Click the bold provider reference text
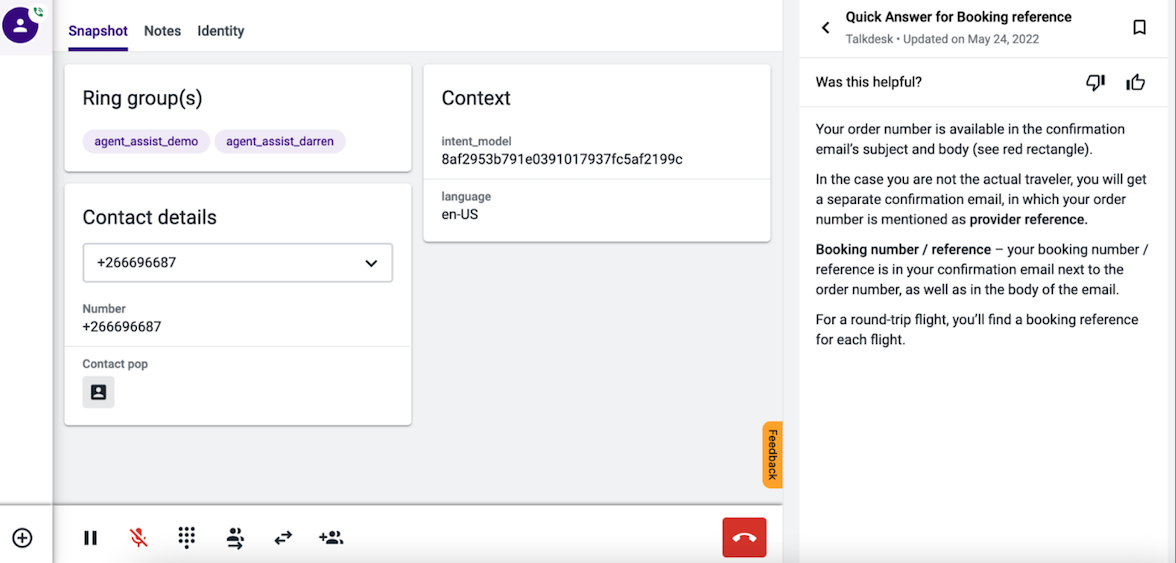This screenshot has width=1176, height=563. [x=1028, y=220]
